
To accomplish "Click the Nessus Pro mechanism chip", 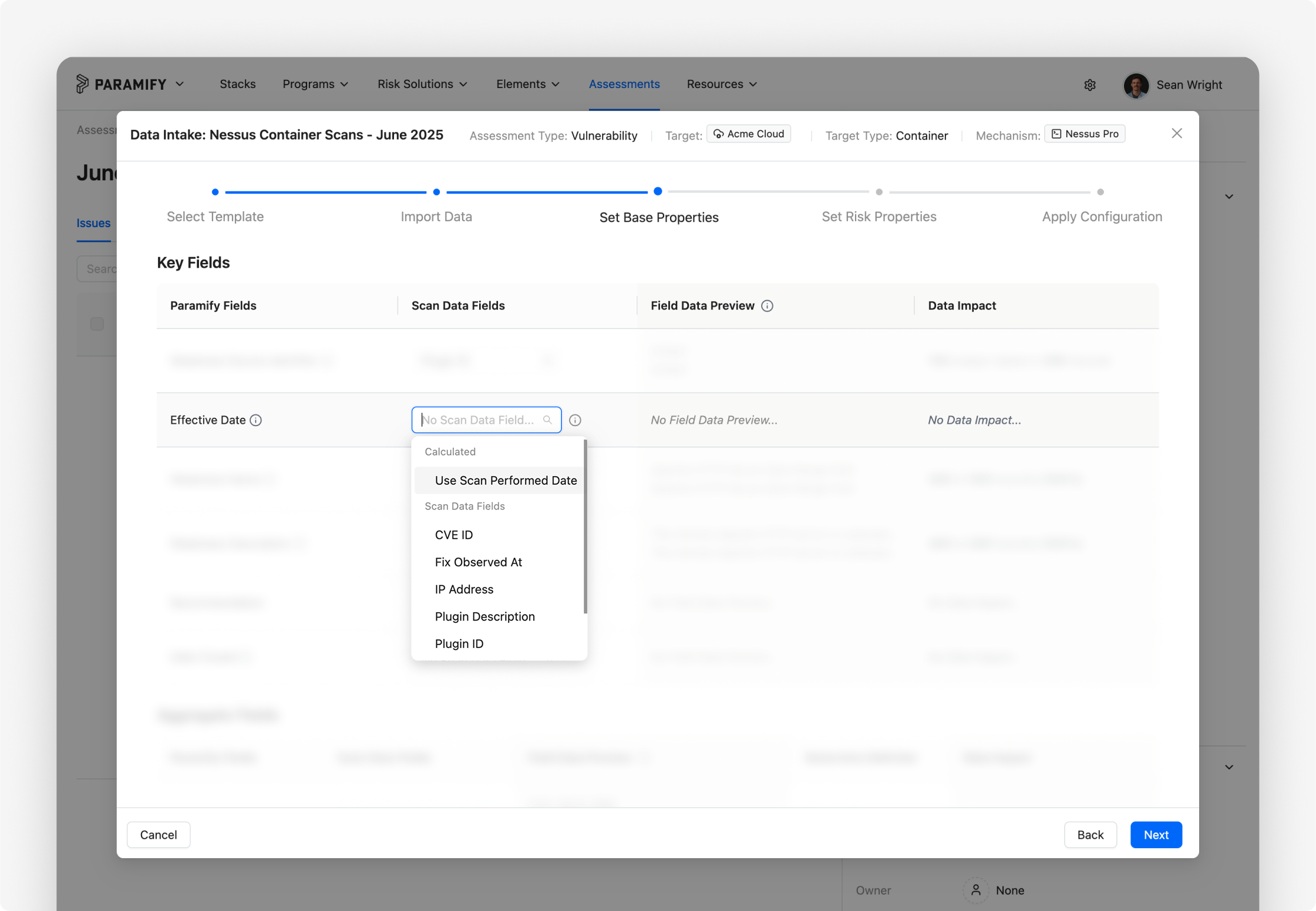I will tap(1084, 134).
